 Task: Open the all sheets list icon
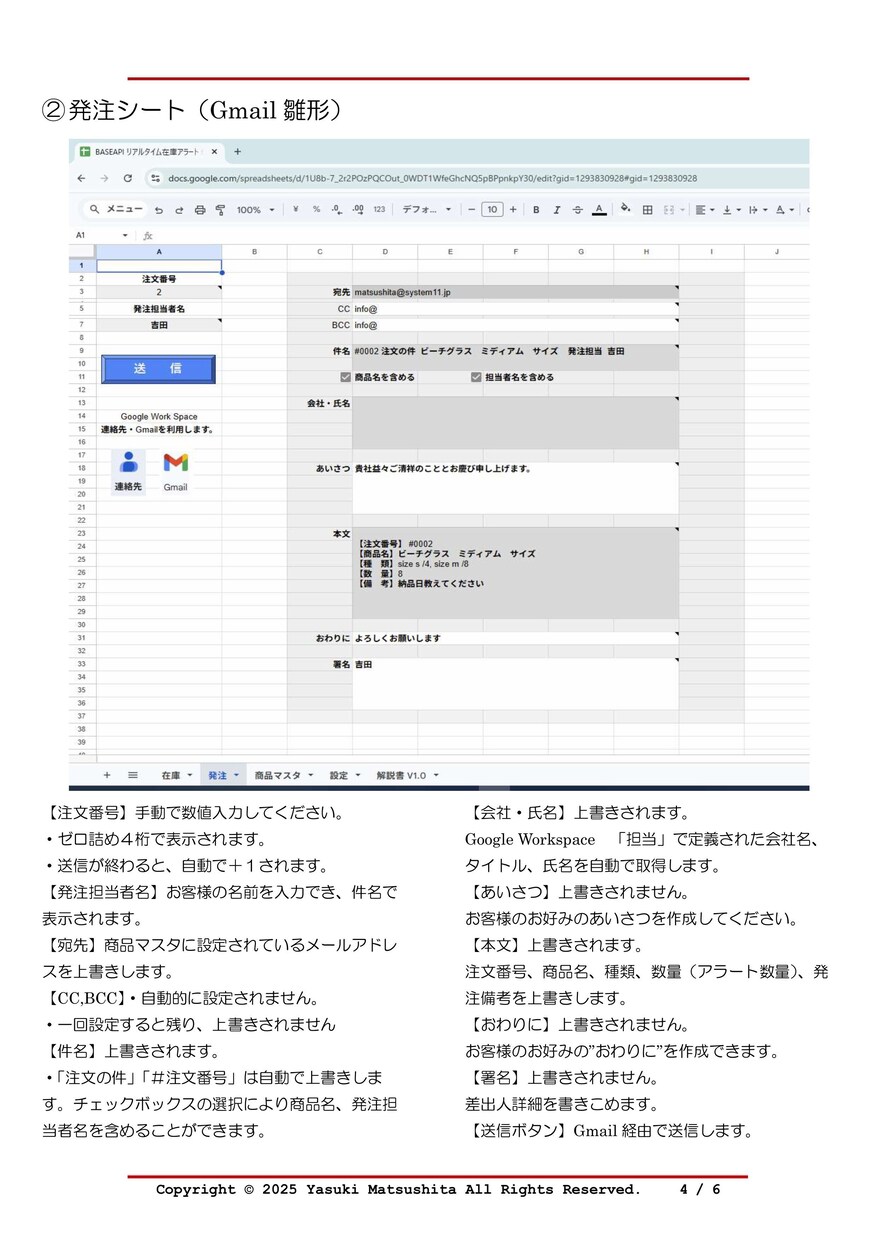pyautogui.click(x=132, y=775)
